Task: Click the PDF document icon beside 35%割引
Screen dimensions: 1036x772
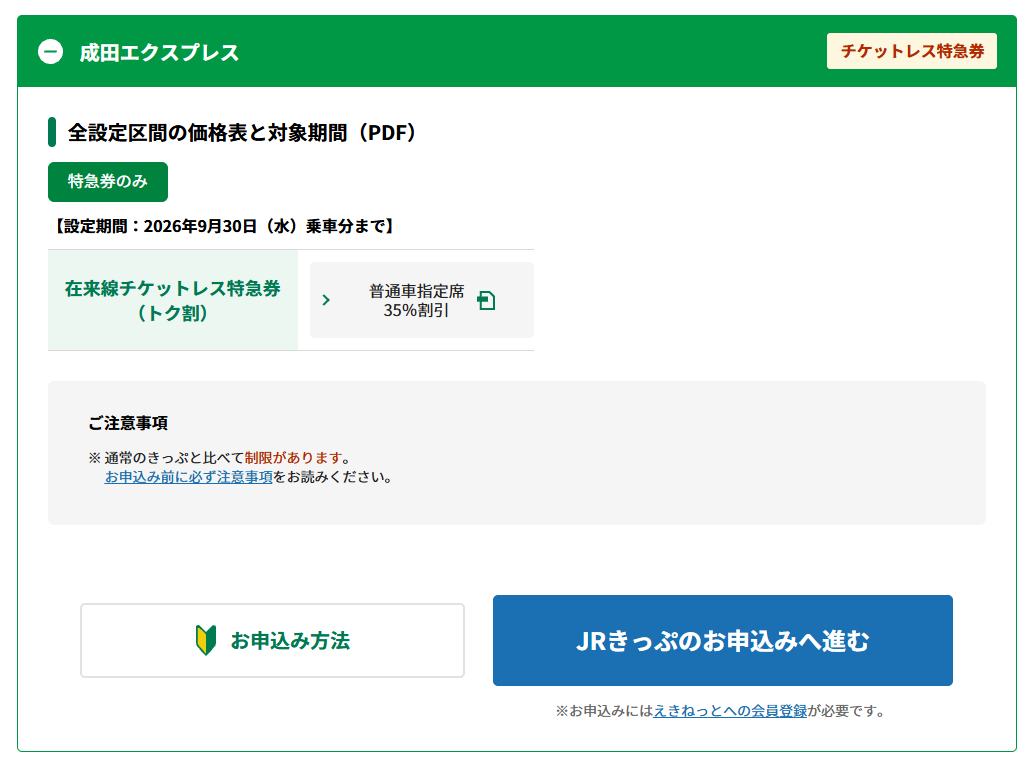Action: click(486, 301)
